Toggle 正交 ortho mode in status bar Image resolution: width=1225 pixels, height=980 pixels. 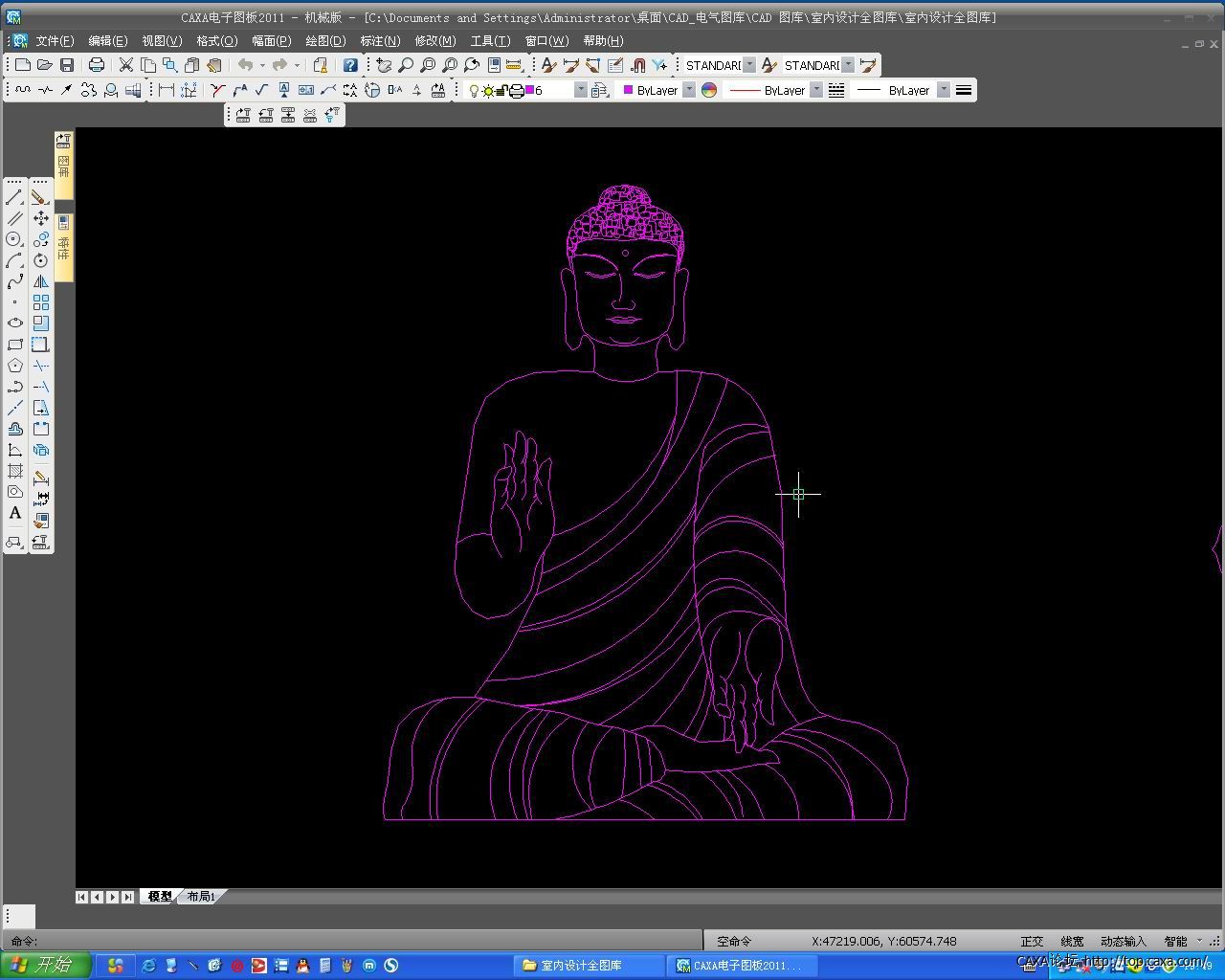(1032, 942)
